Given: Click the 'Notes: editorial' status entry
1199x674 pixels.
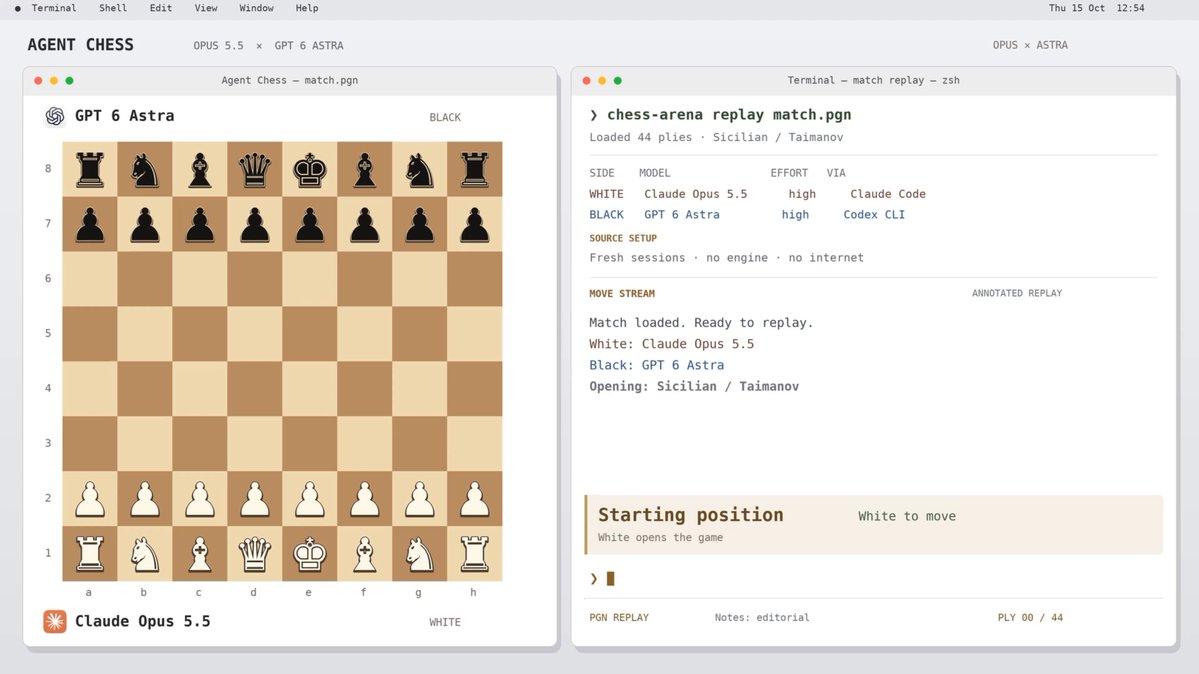Looking at the screenshot, I should pyautogui.click(x=762, y=617).
